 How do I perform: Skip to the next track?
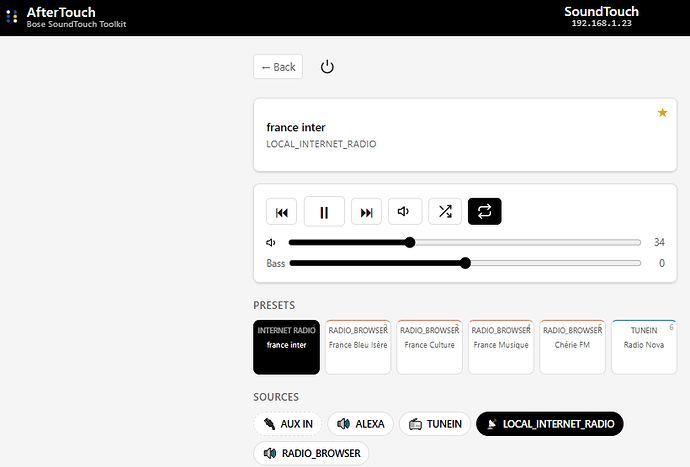click(367, 212)
